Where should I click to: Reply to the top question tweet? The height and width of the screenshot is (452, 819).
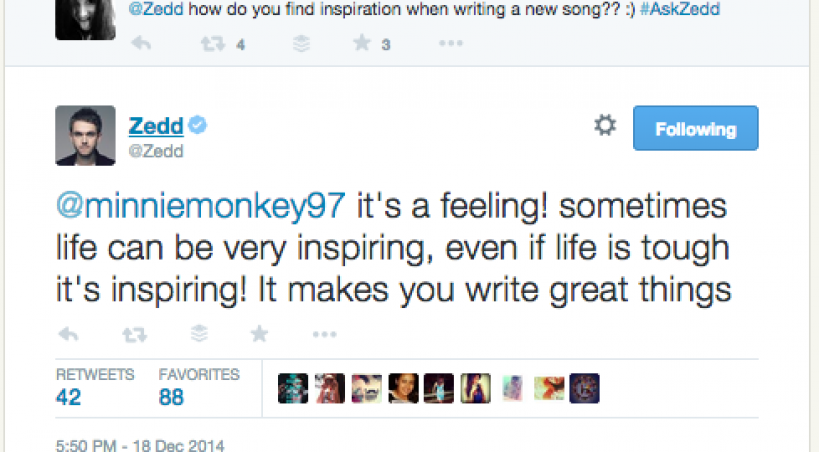click(141, 44)
